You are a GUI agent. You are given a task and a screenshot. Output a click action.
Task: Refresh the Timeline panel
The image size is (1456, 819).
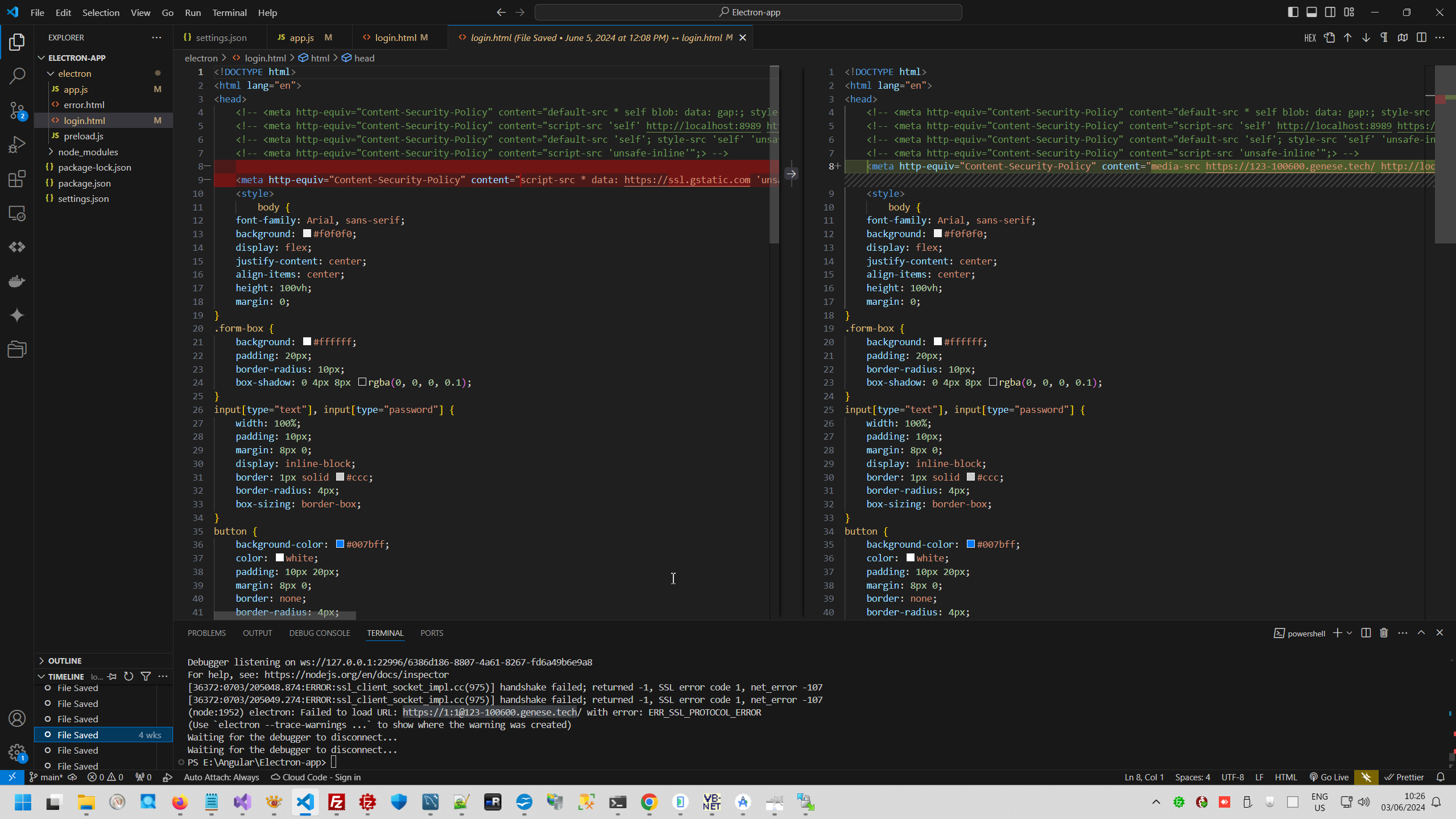(x=129, y=676)
